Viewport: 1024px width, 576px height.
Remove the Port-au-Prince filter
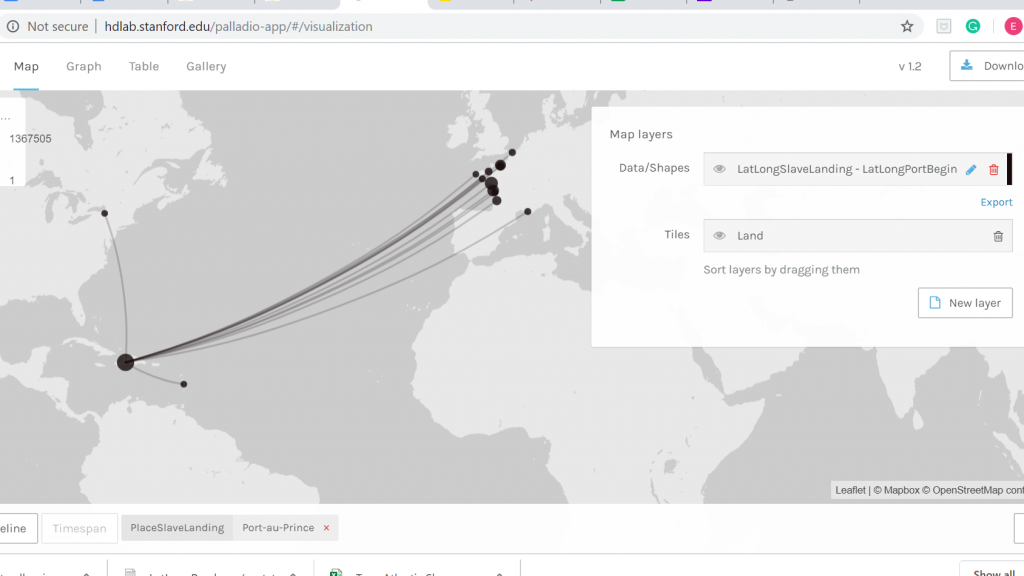tap(326, 528)
